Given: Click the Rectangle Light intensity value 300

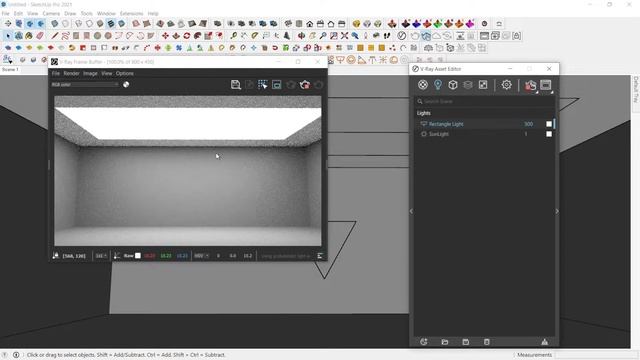Looking at the screenshot, I should click(x=529, y=124).
